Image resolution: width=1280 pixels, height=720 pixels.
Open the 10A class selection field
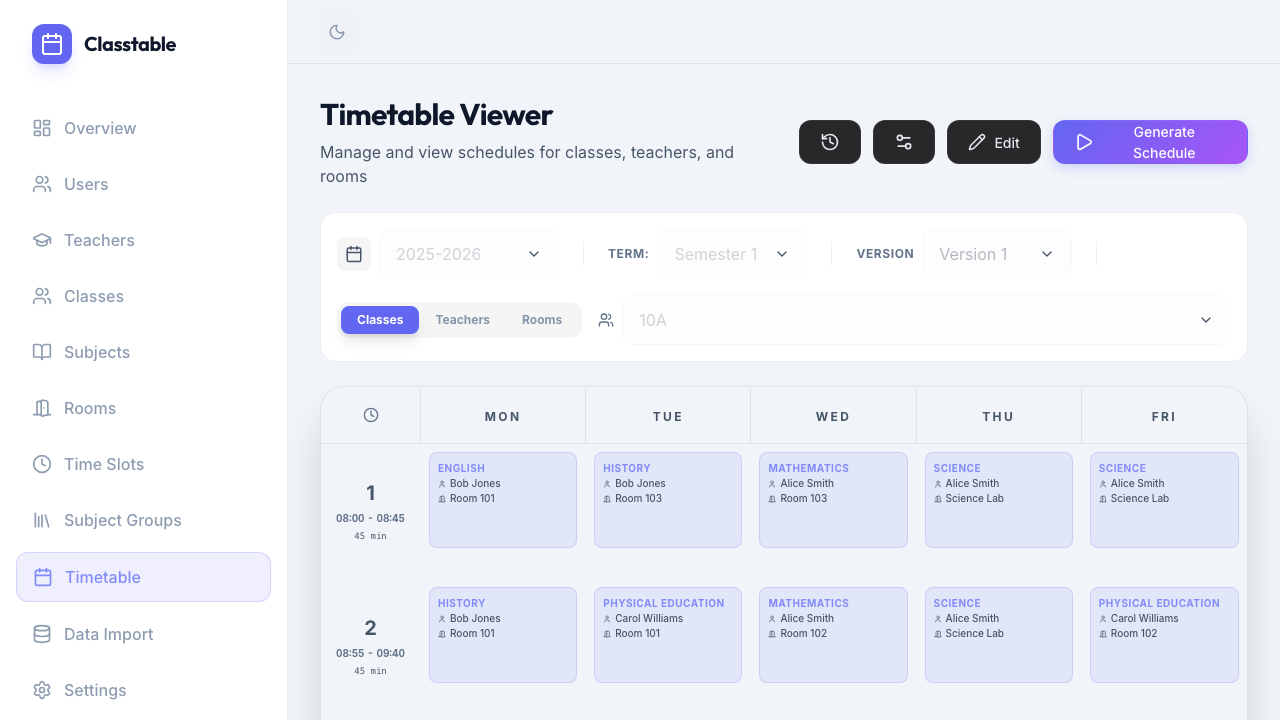(x=925, y=320)
